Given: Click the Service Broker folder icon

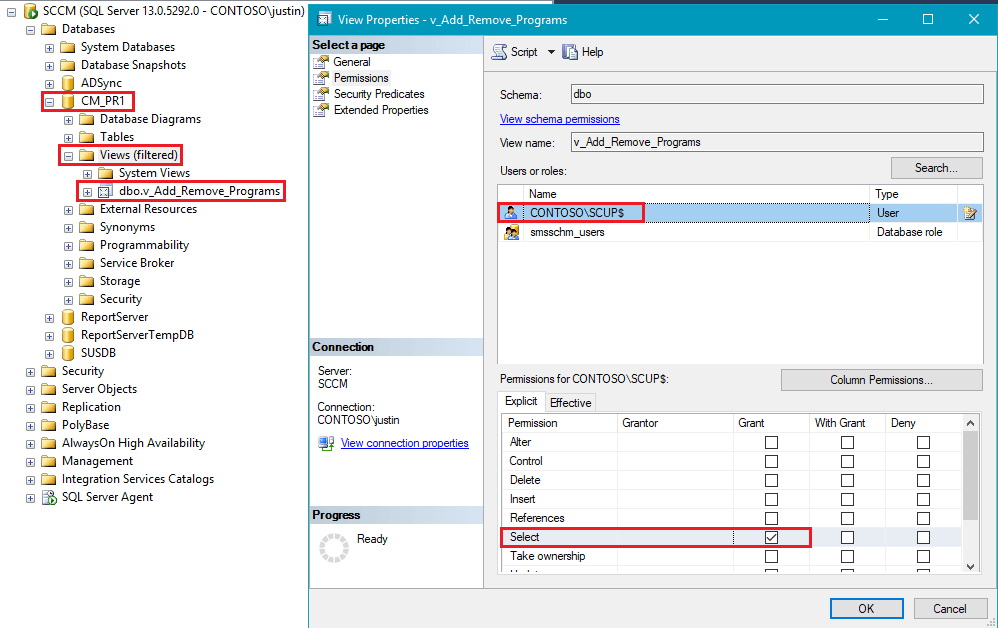Looking at the screenshot, I should [87, 263].
